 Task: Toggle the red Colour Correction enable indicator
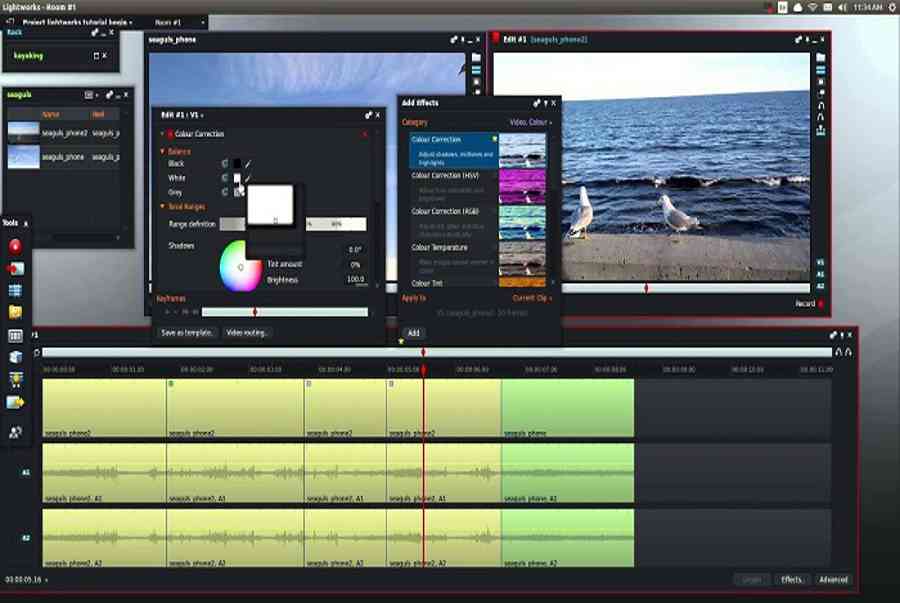(x=170, y=134)
